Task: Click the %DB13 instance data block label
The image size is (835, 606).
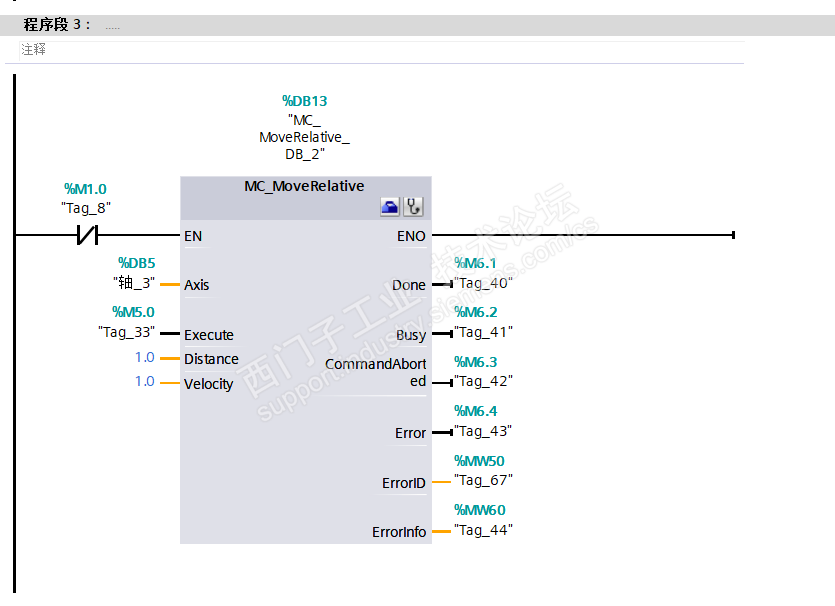Action: 305,101
